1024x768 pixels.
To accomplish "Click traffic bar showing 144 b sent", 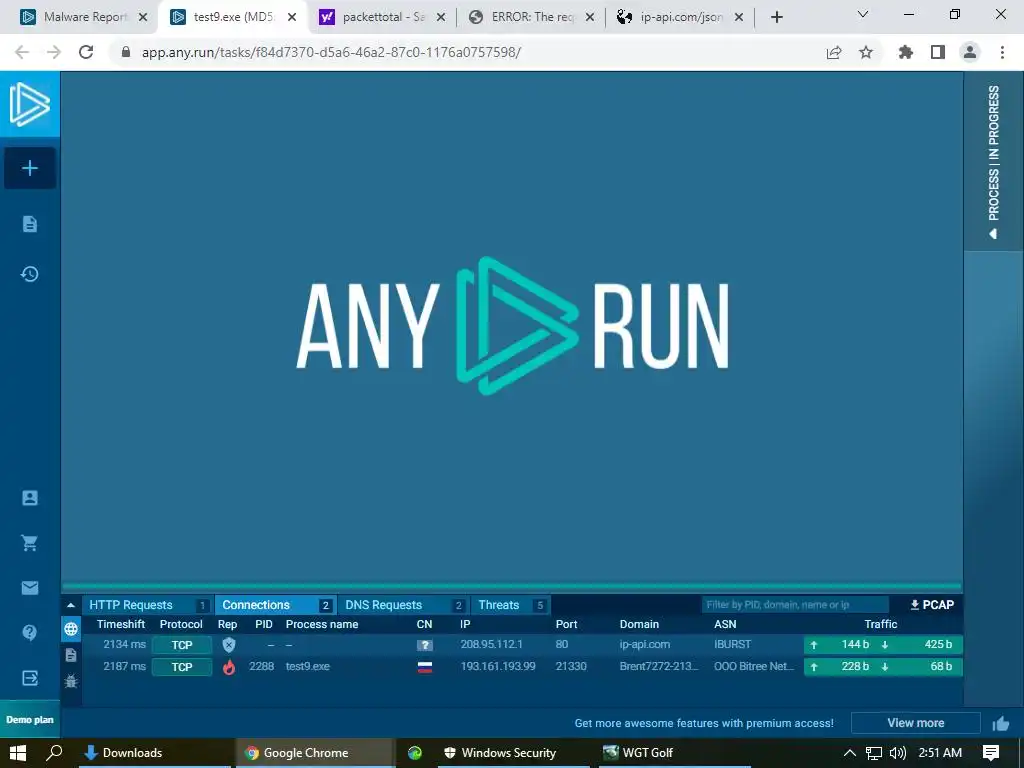I will tap(883, 645).
